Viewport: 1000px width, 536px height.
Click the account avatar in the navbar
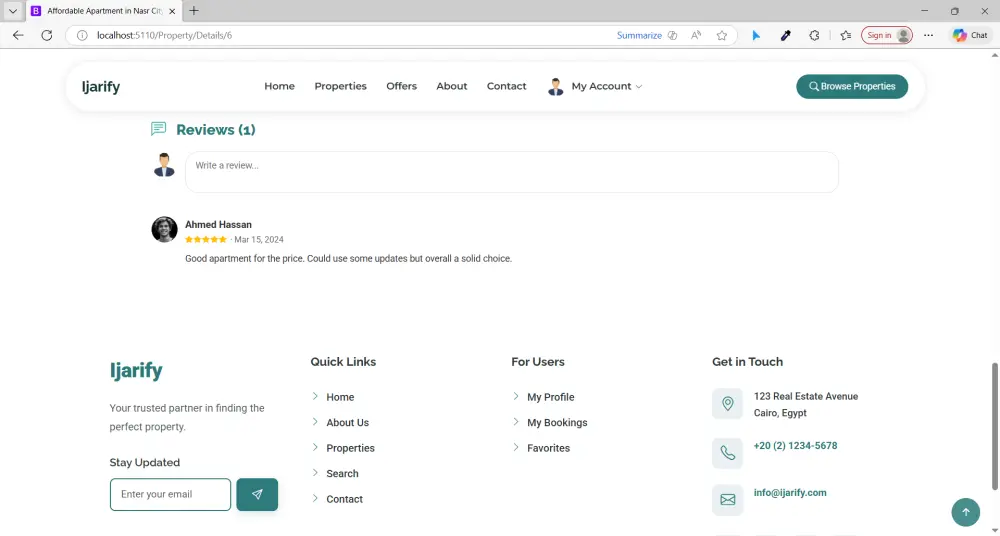coord(555,87)
